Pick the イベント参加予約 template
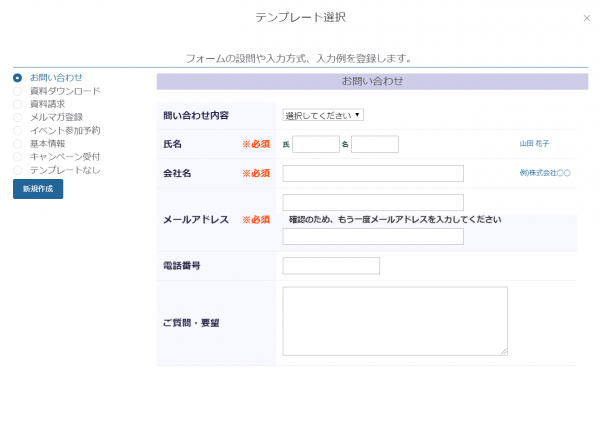This screenshot has height=424, width=600. 17,130
